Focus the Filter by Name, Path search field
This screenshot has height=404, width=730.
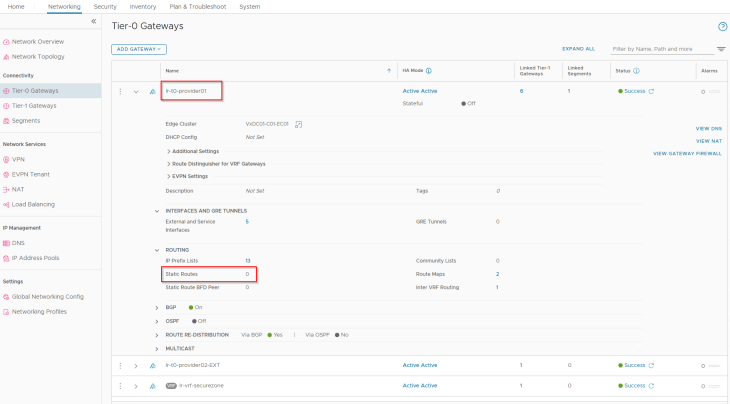point(662,48)
